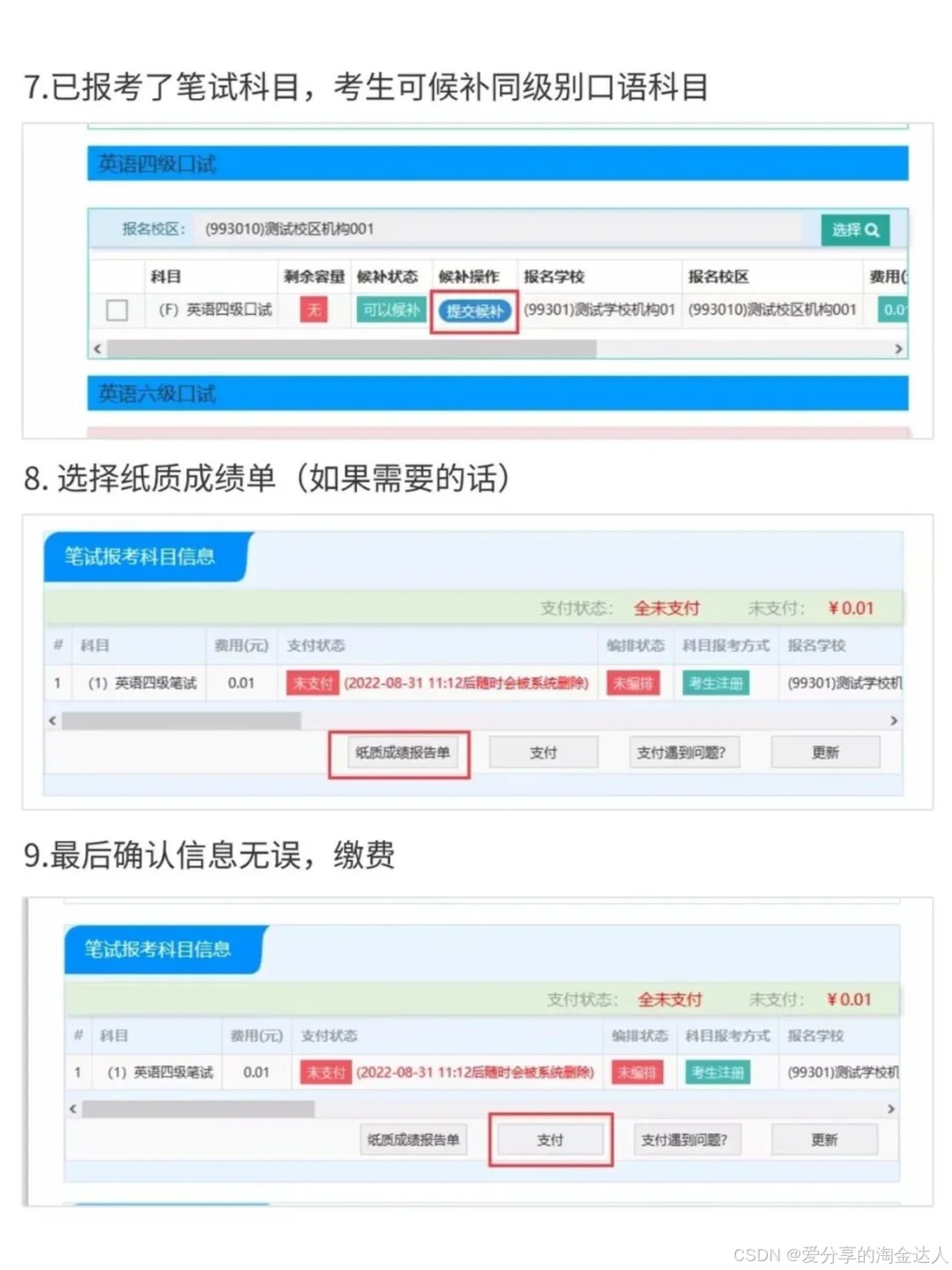Click right arrow of oral exam table scrollbar
The width and height of the screenshot is (952, 1270).
(898, 349)
